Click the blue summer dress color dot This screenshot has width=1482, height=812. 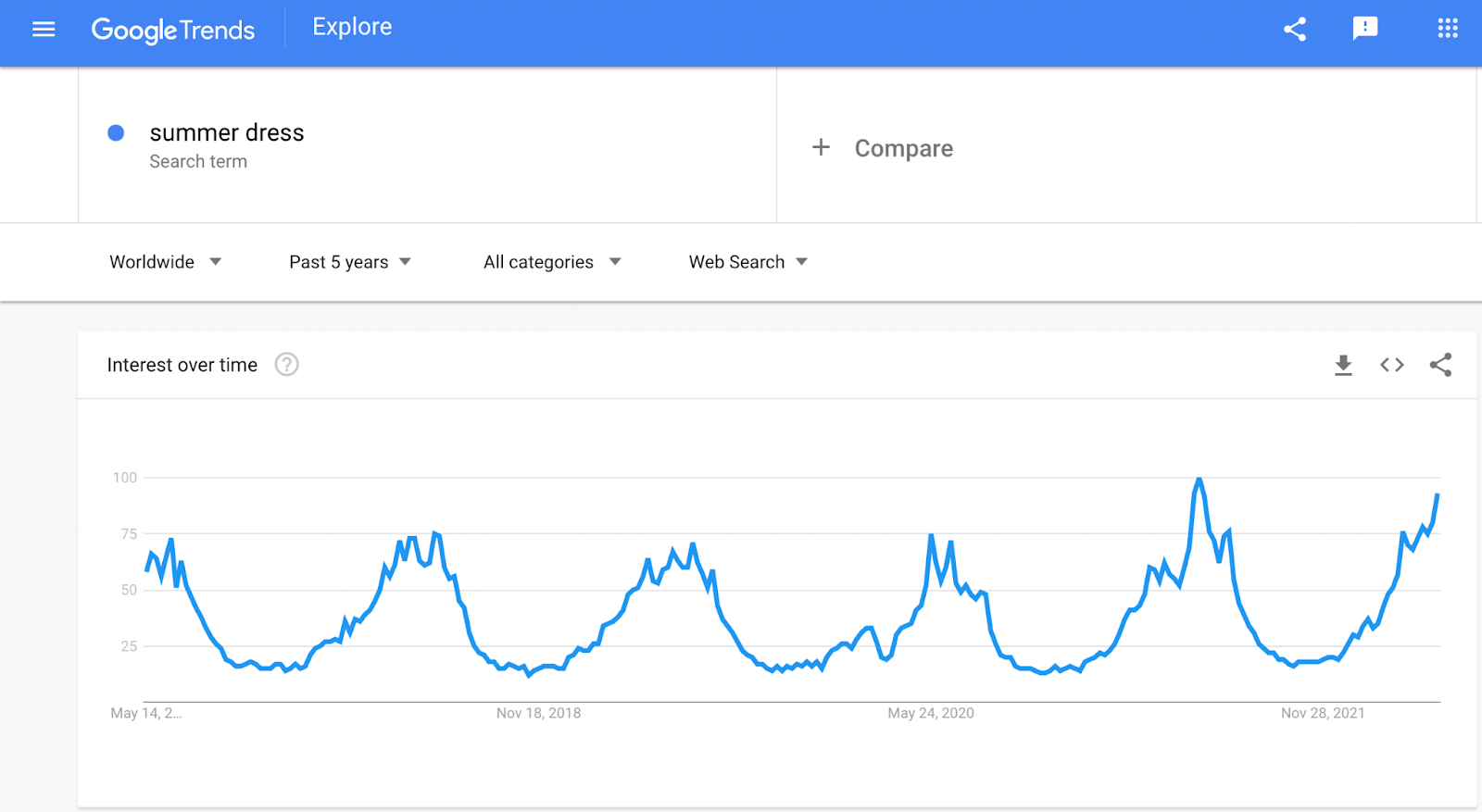[x=116, y=132]
